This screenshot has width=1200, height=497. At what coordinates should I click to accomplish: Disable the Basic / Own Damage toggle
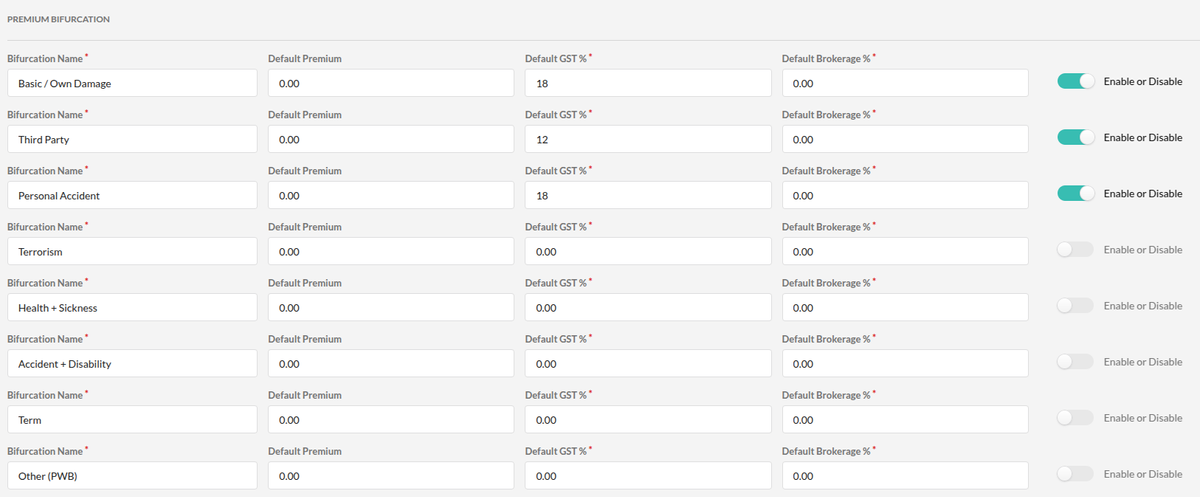click(x=1076, y=82)
